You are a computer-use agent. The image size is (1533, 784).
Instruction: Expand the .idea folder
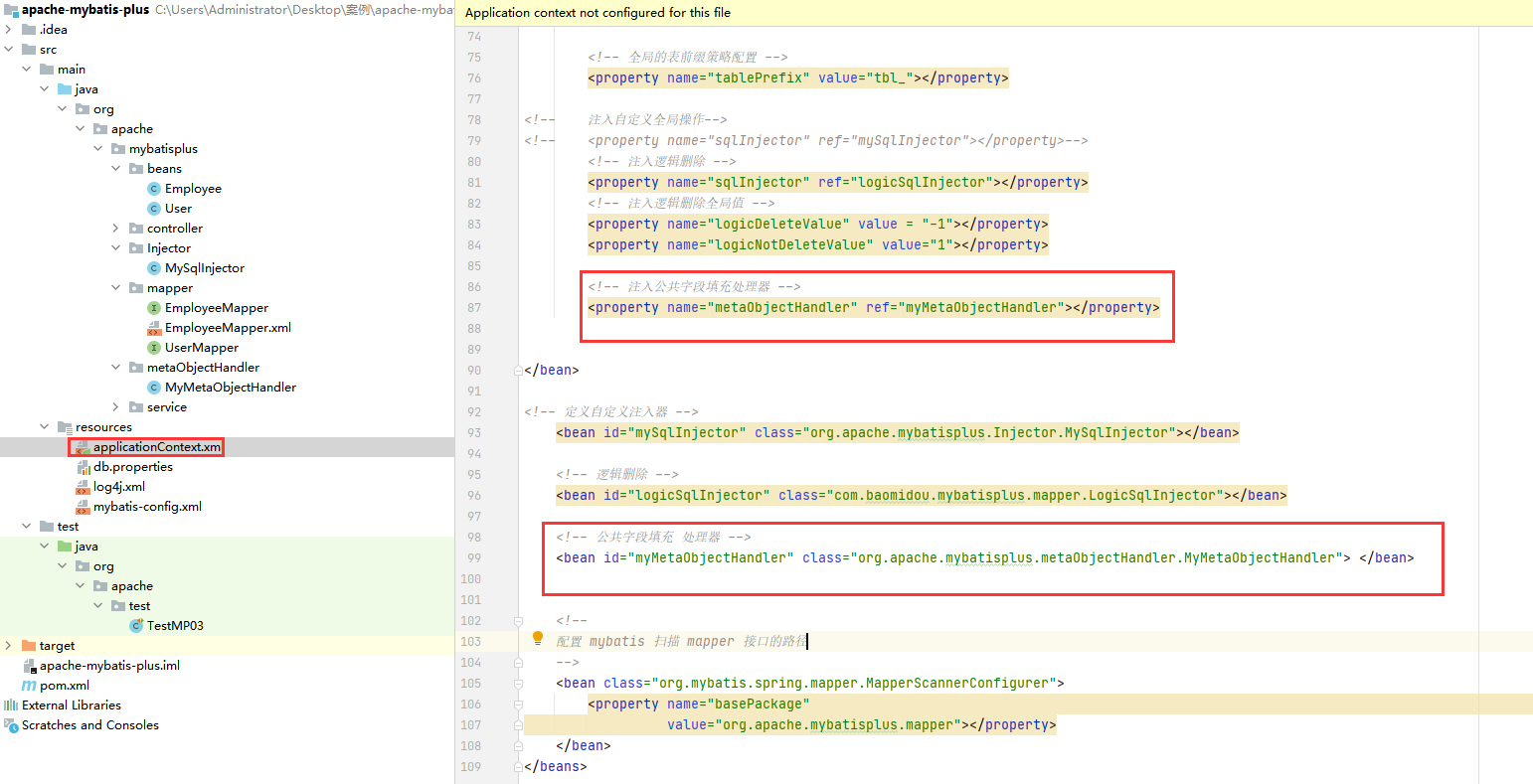[8, 29]
